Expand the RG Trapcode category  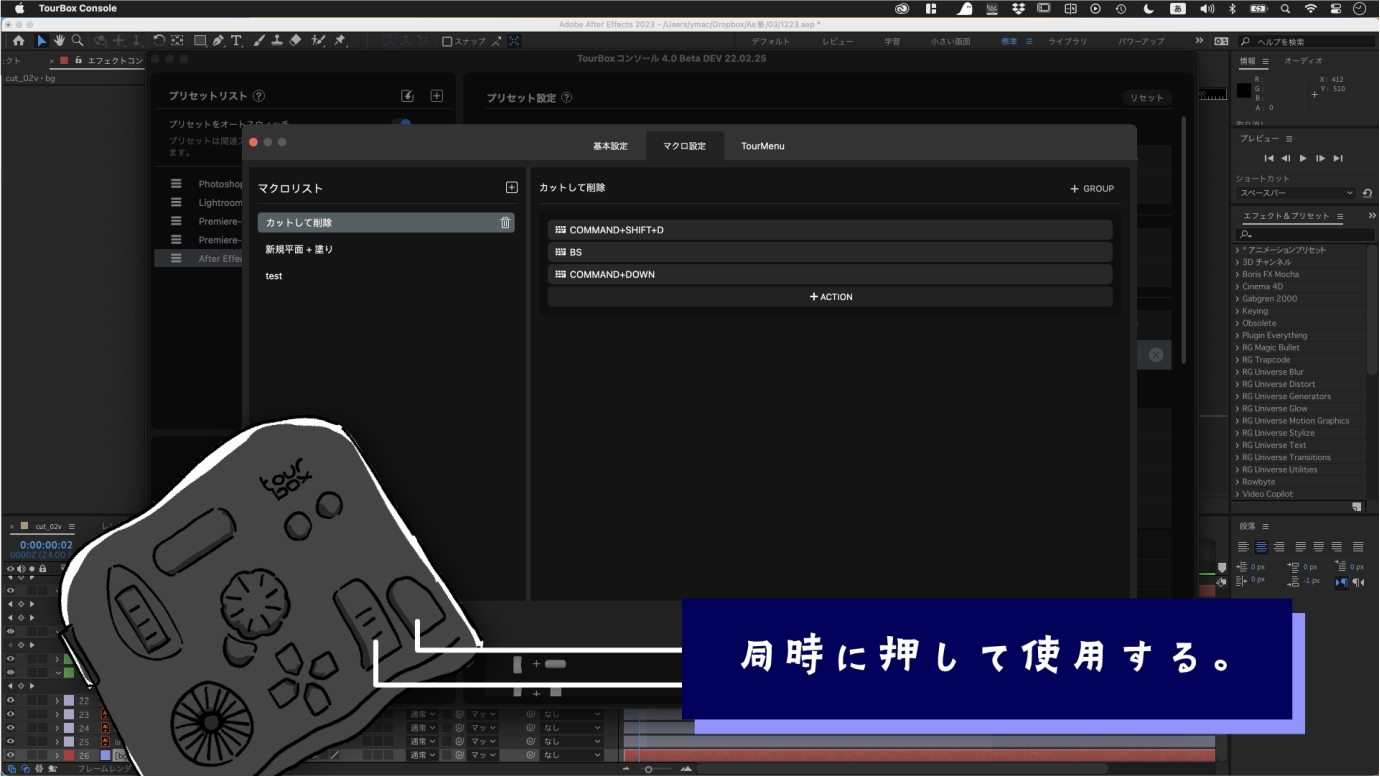[1237, 360]
